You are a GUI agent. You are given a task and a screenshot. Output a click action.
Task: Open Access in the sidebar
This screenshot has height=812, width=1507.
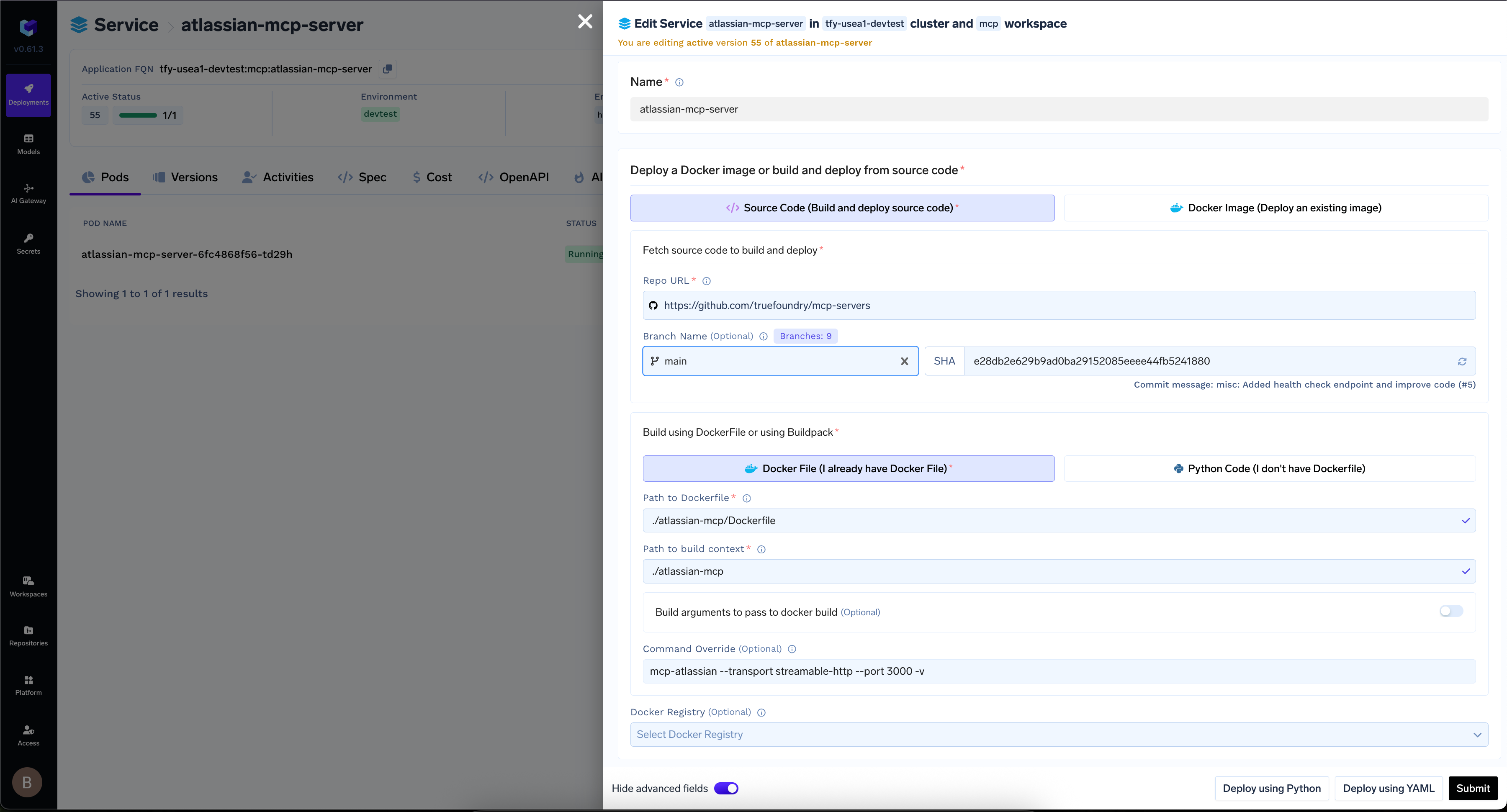pos(28,735)
